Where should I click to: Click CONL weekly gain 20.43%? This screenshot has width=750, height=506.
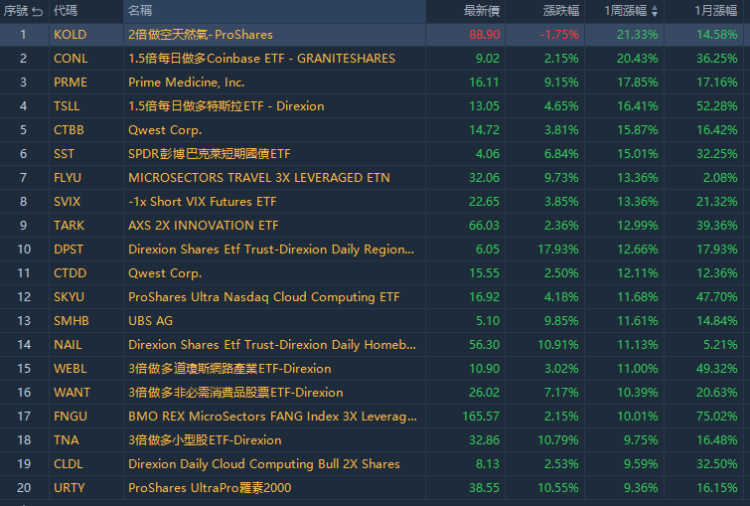tap(637, 59)
